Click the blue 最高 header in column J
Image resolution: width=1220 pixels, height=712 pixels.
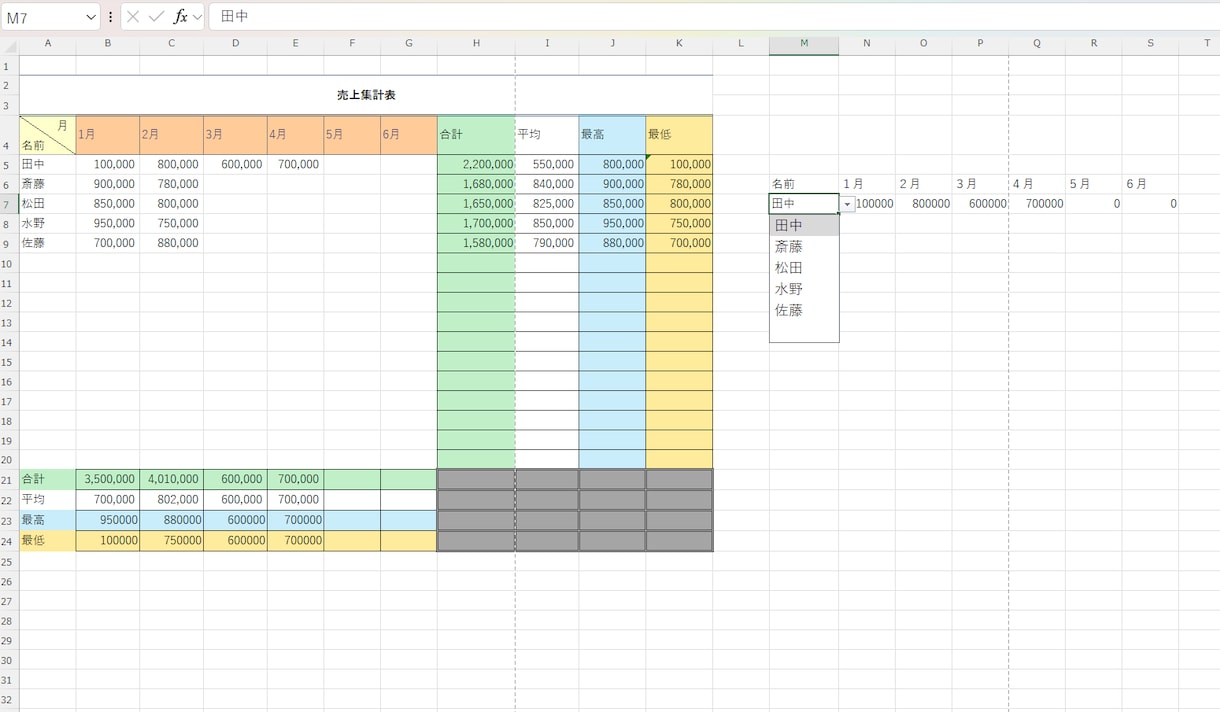(612, 135)
